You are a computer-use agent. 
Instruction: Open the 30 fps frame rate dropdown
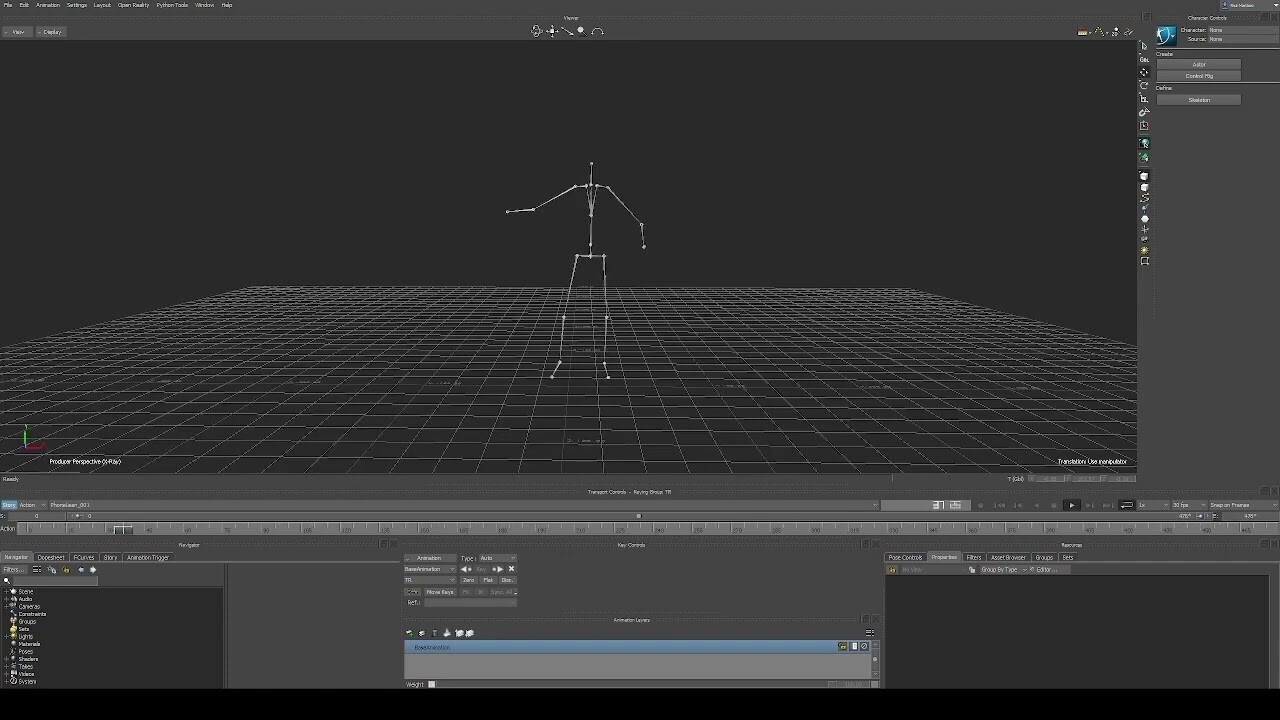coord(1185,505)
